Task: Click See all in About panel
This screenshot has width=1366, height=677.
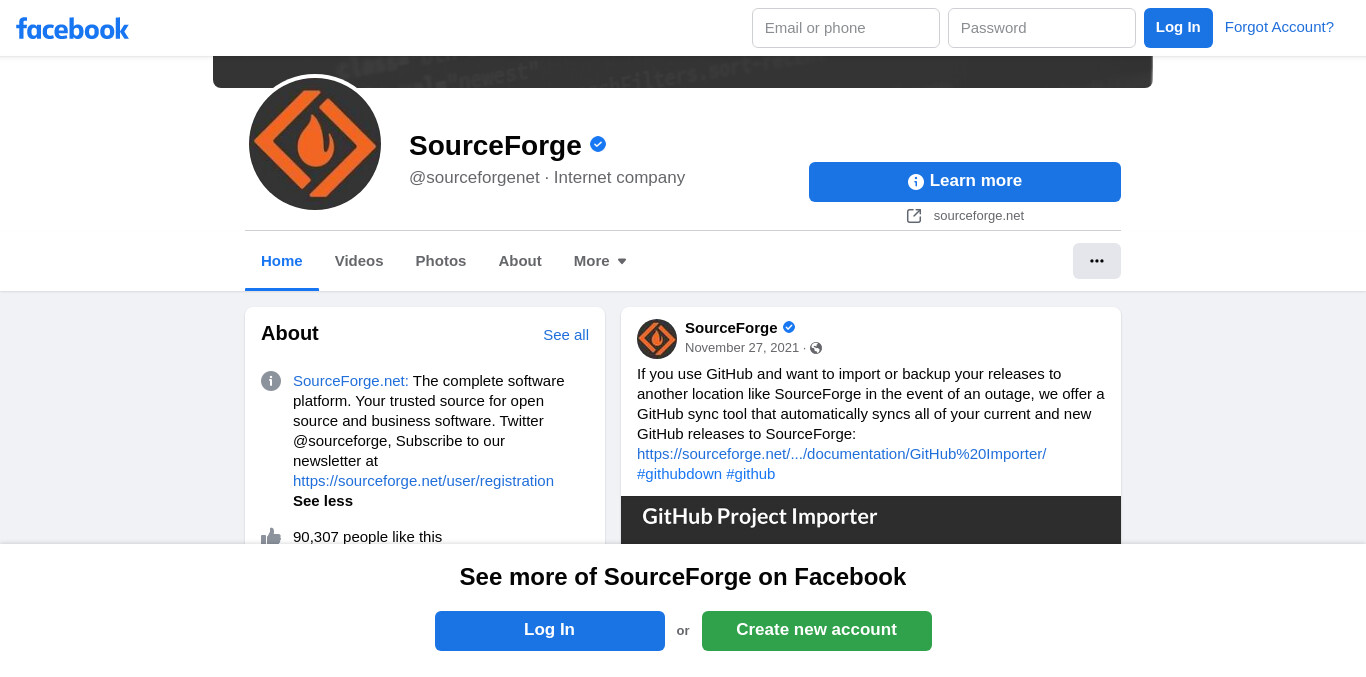Action: (x=566, y=335)
